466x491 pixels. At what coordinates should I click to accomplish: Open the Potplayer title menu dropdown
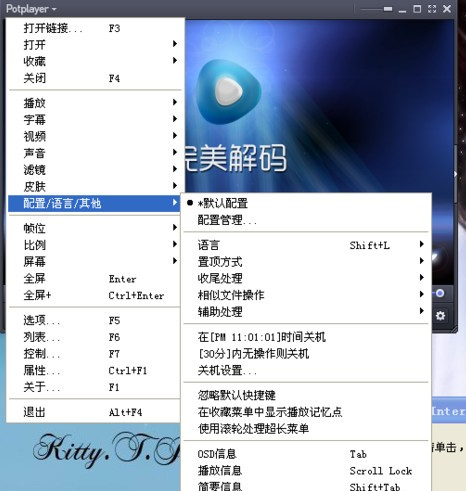click(31, 9)
